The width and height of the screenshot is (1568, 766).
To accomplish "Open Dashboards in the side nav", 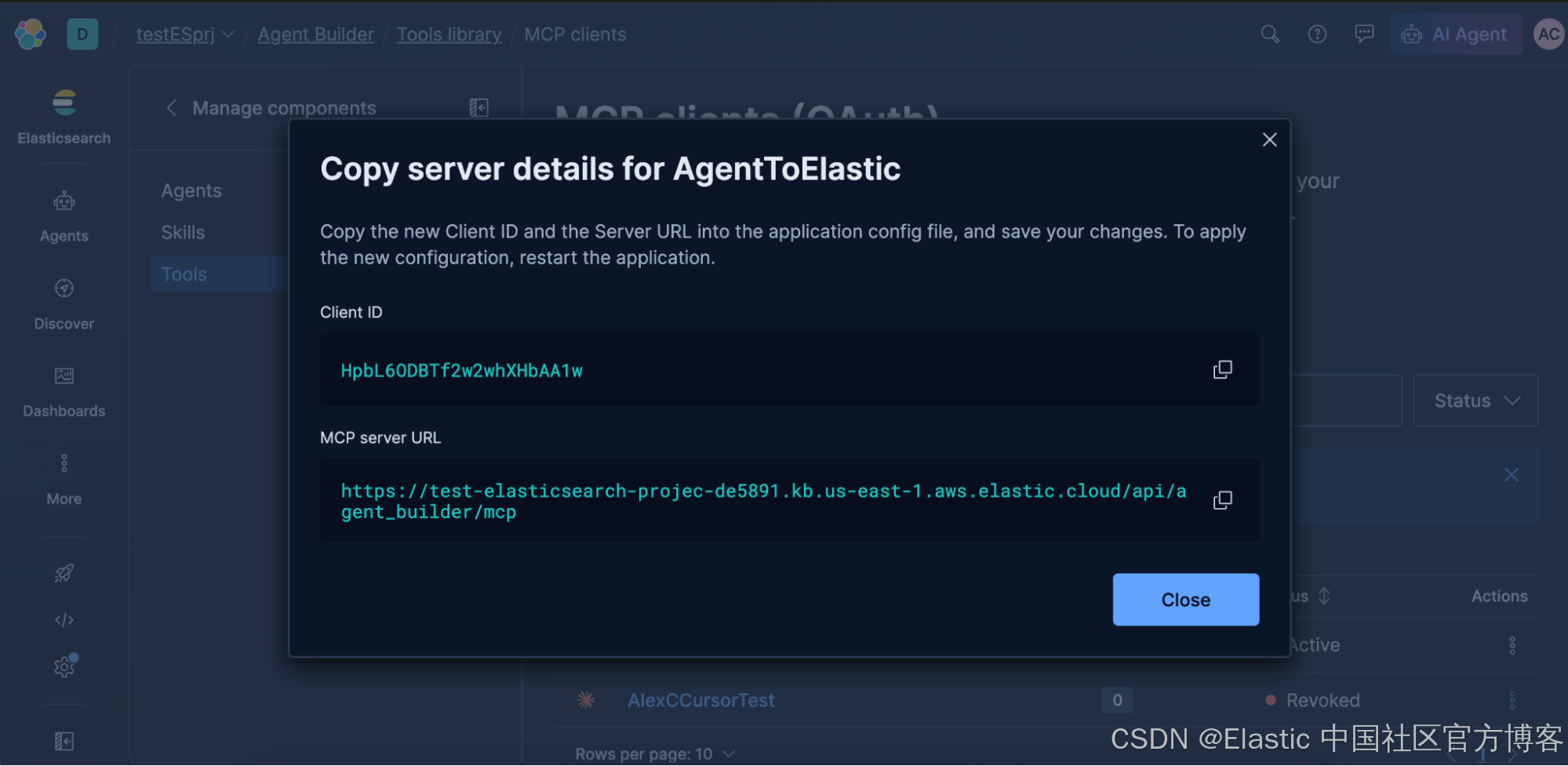I will tap(64, 391).
